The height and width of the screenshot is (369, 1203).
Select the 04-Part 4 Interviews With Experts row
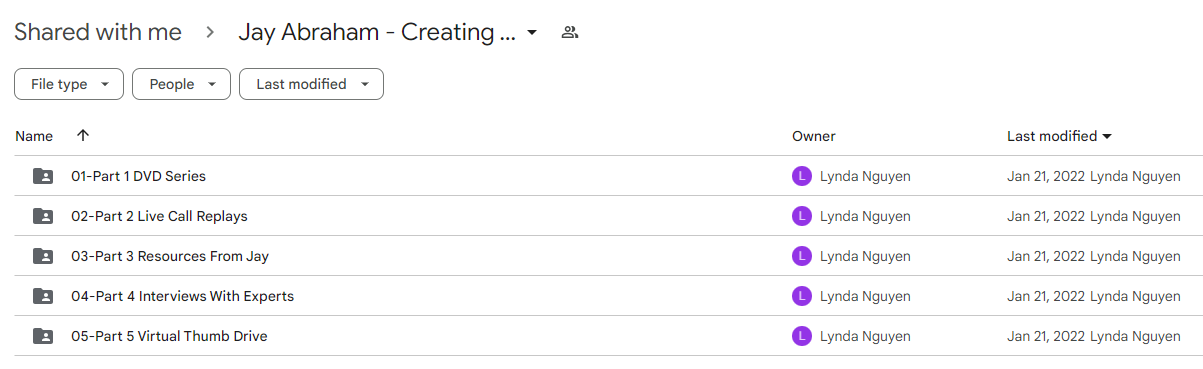(608, 296)
